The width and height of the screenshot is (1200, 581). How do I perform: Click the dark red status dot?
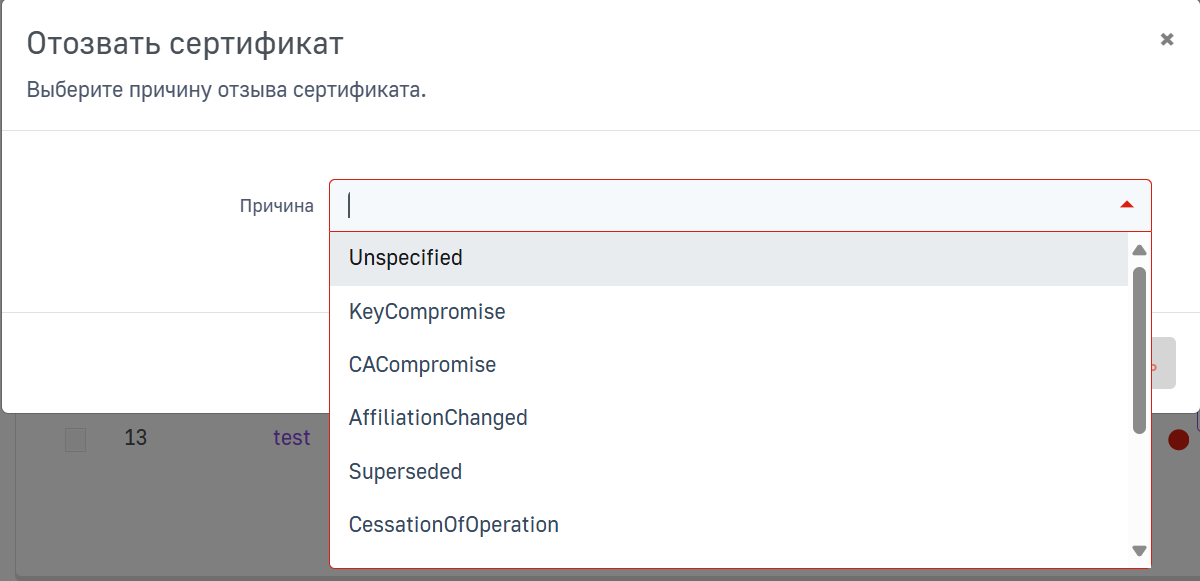pyautogui.click(x=1178, y=439)
